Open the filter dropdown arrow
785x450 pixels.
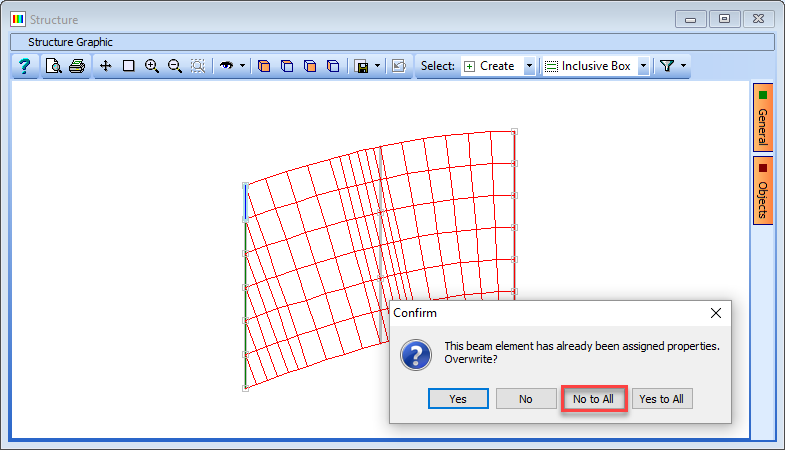coord(683,66)
